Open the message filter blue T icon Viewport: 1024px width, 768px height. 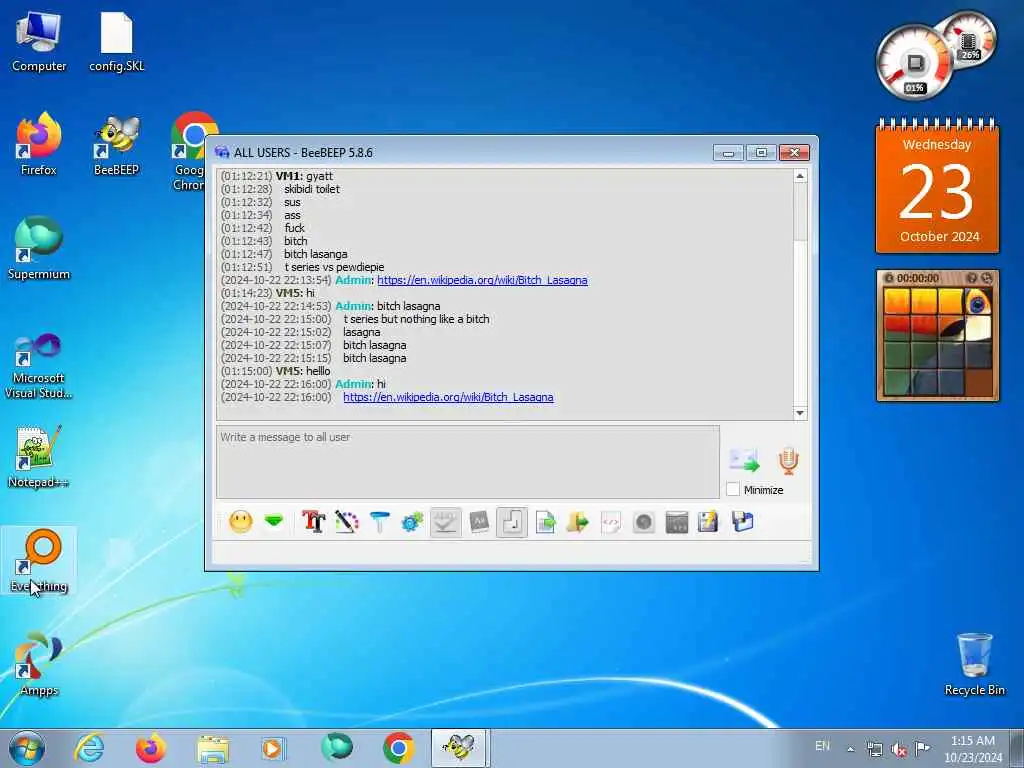(x=379, y=522)
